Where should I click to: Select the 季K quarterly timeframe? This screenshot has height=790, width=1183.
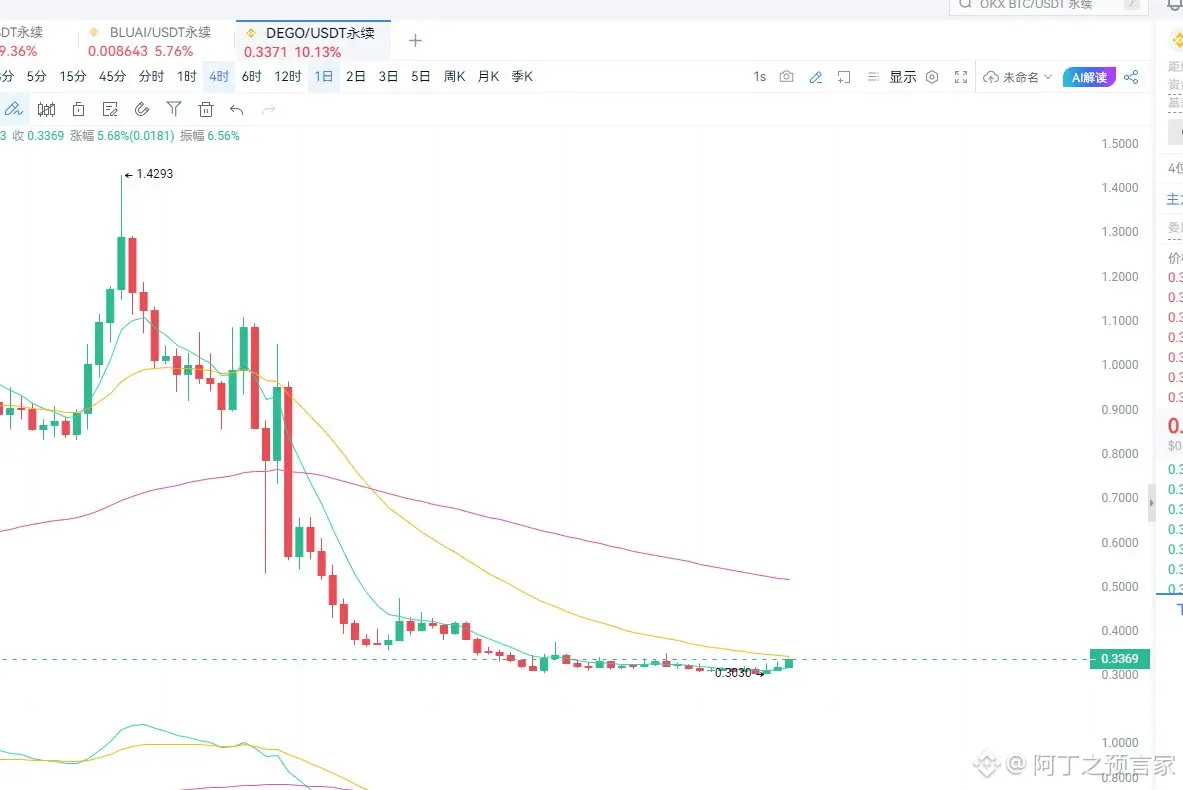[522, 76]
